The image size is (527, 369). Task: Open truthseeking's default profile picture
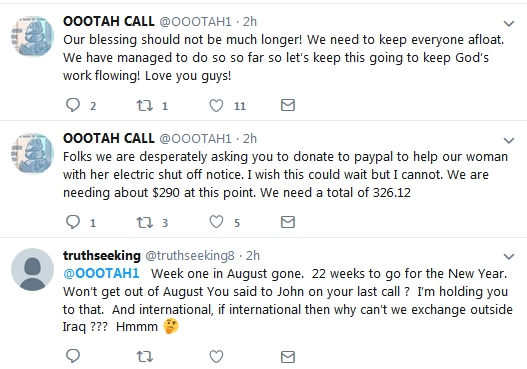(33, 270)
